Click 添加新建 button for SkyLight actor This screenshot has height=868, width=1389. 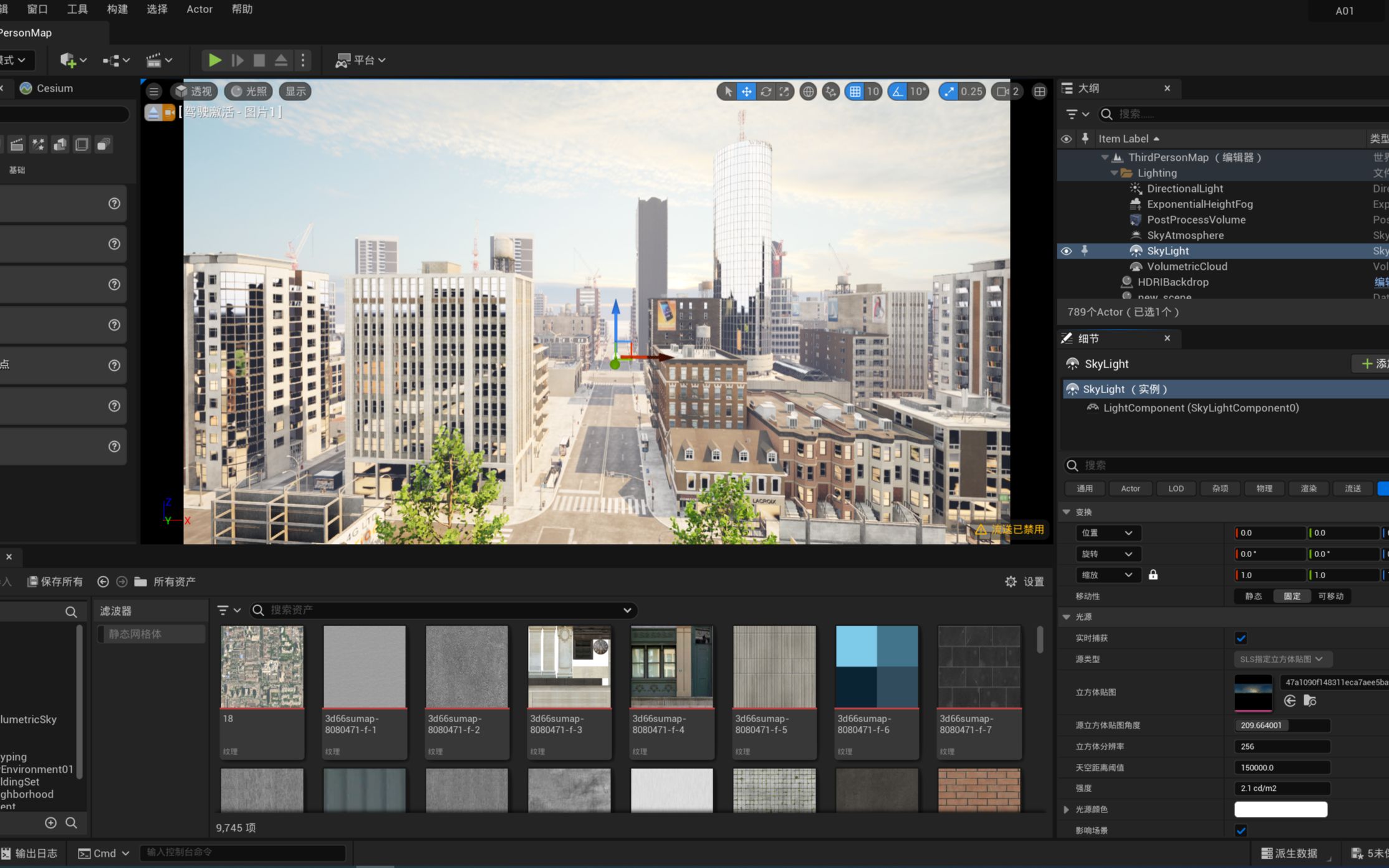[1375, 363]
